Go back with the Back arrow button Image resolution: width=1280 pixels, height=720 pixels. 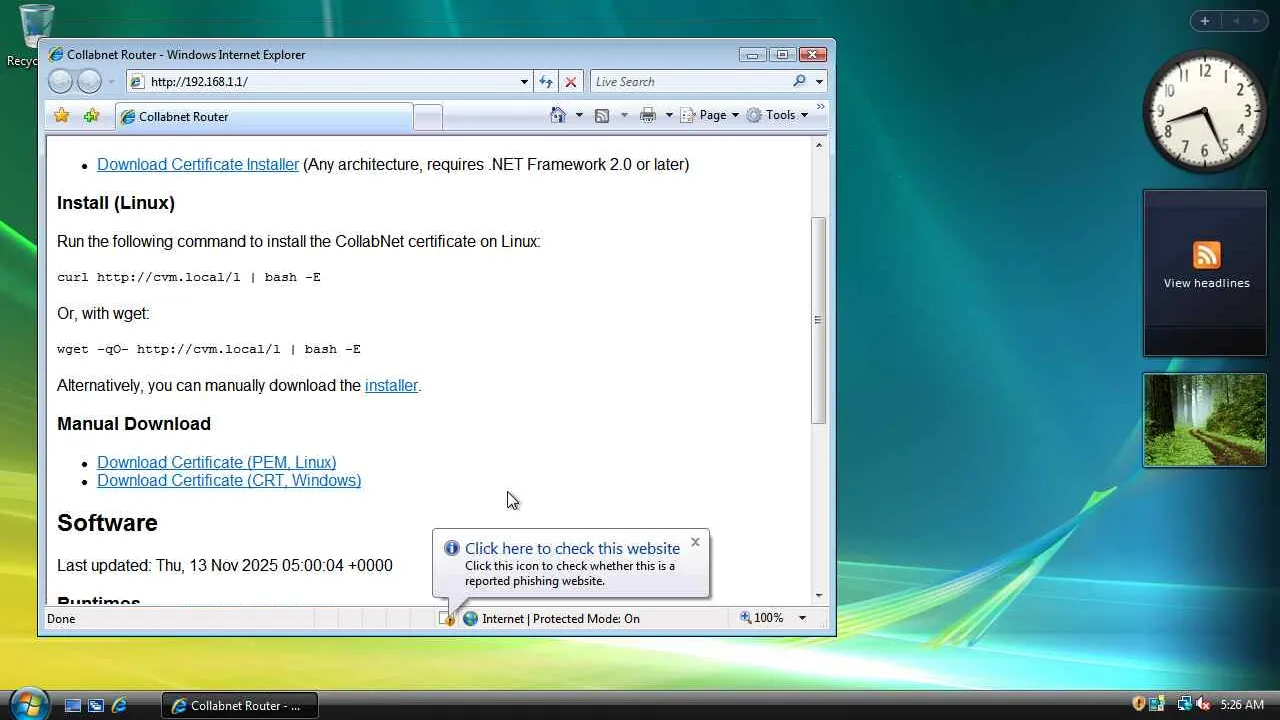click(60, 82)
